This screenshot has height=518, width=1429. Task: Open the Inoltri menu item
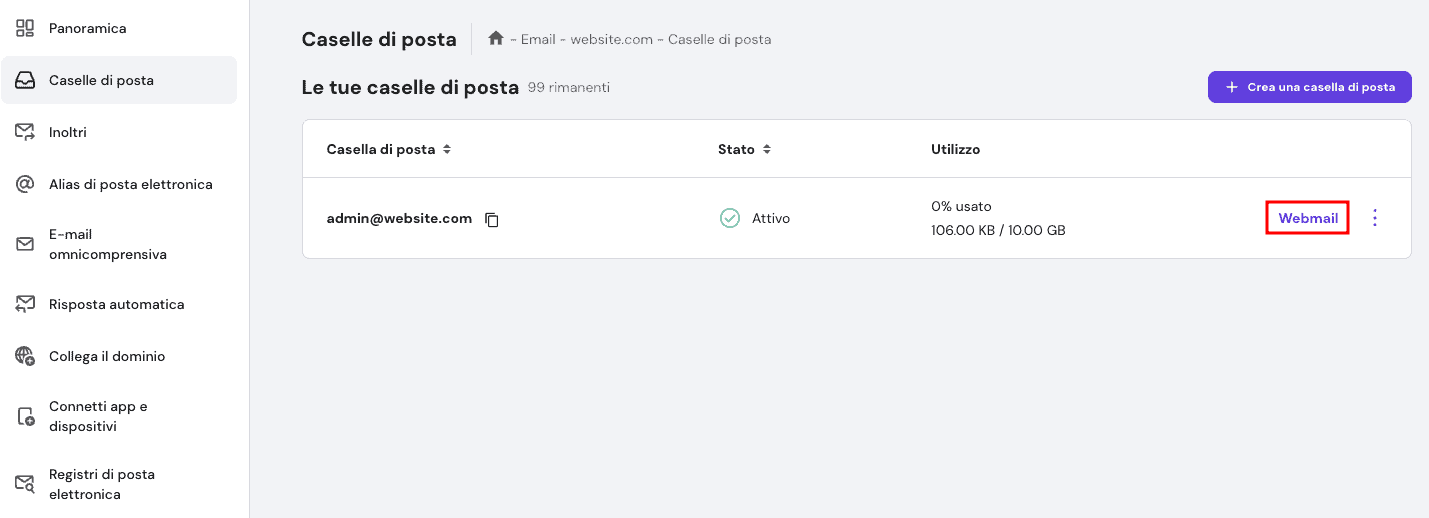(x=68, y=132)
